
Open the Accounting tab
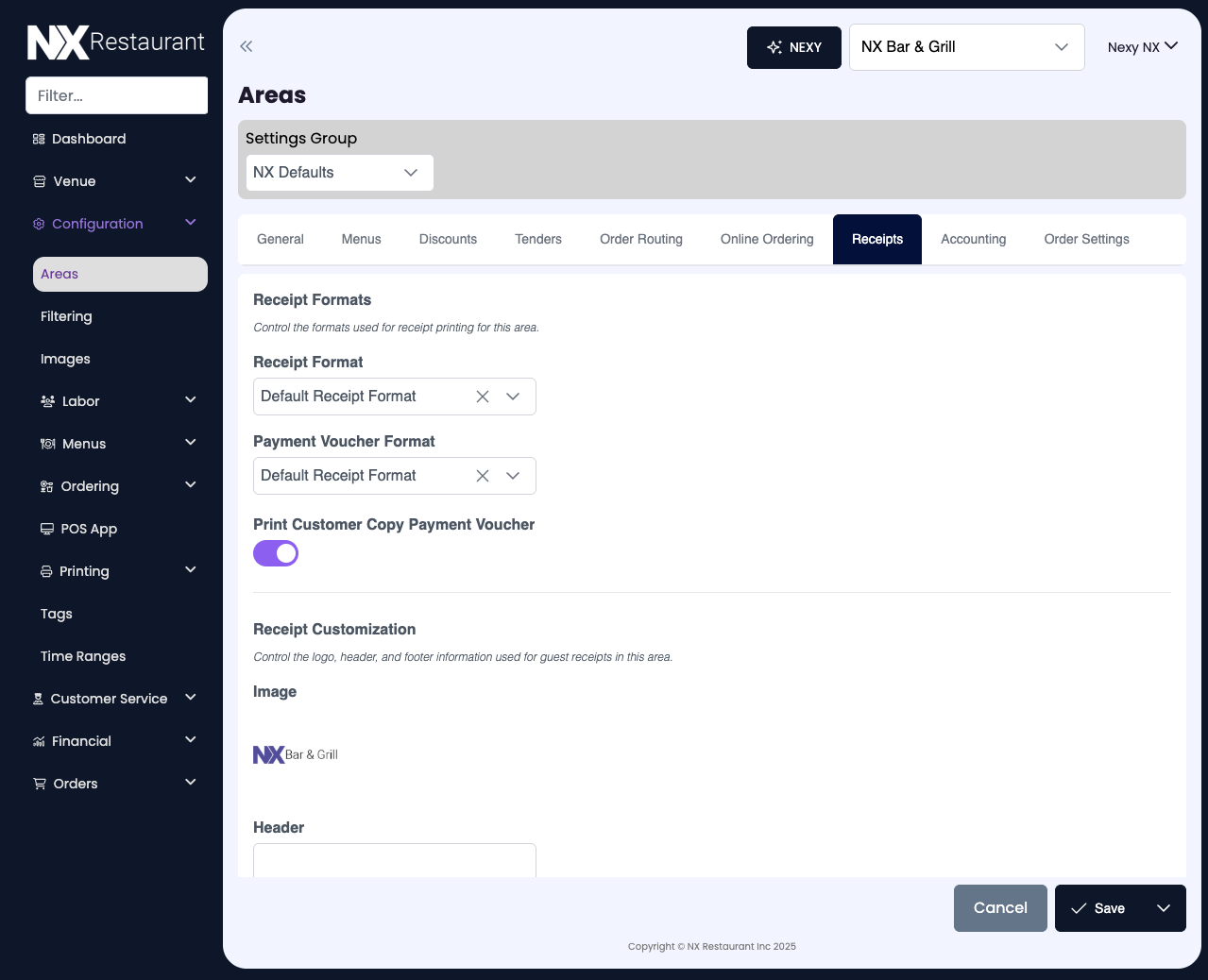coord(973,240)
